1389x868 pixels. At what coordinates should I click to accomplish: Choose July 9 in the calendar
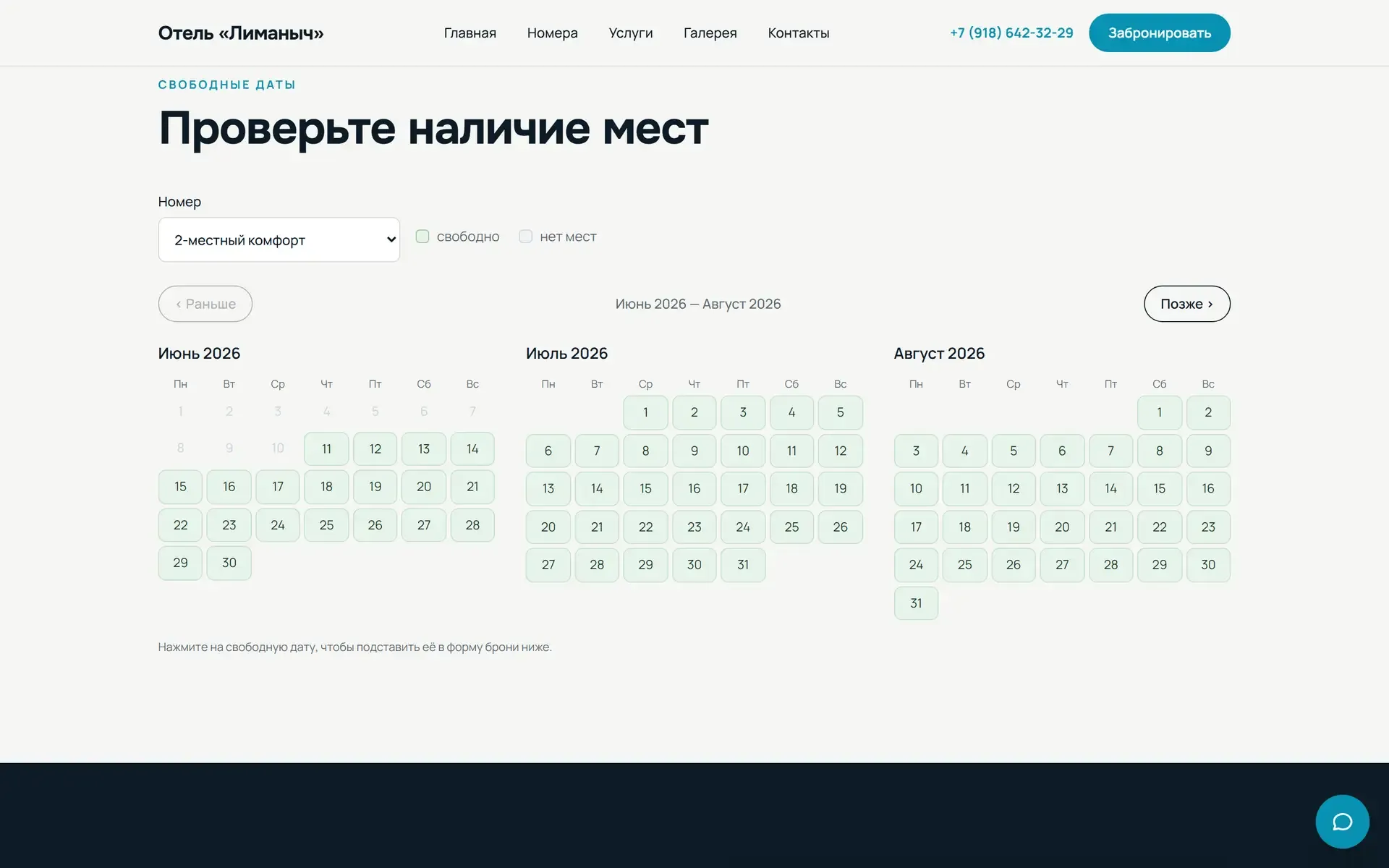pyautogui.click(x=694, y=451)
